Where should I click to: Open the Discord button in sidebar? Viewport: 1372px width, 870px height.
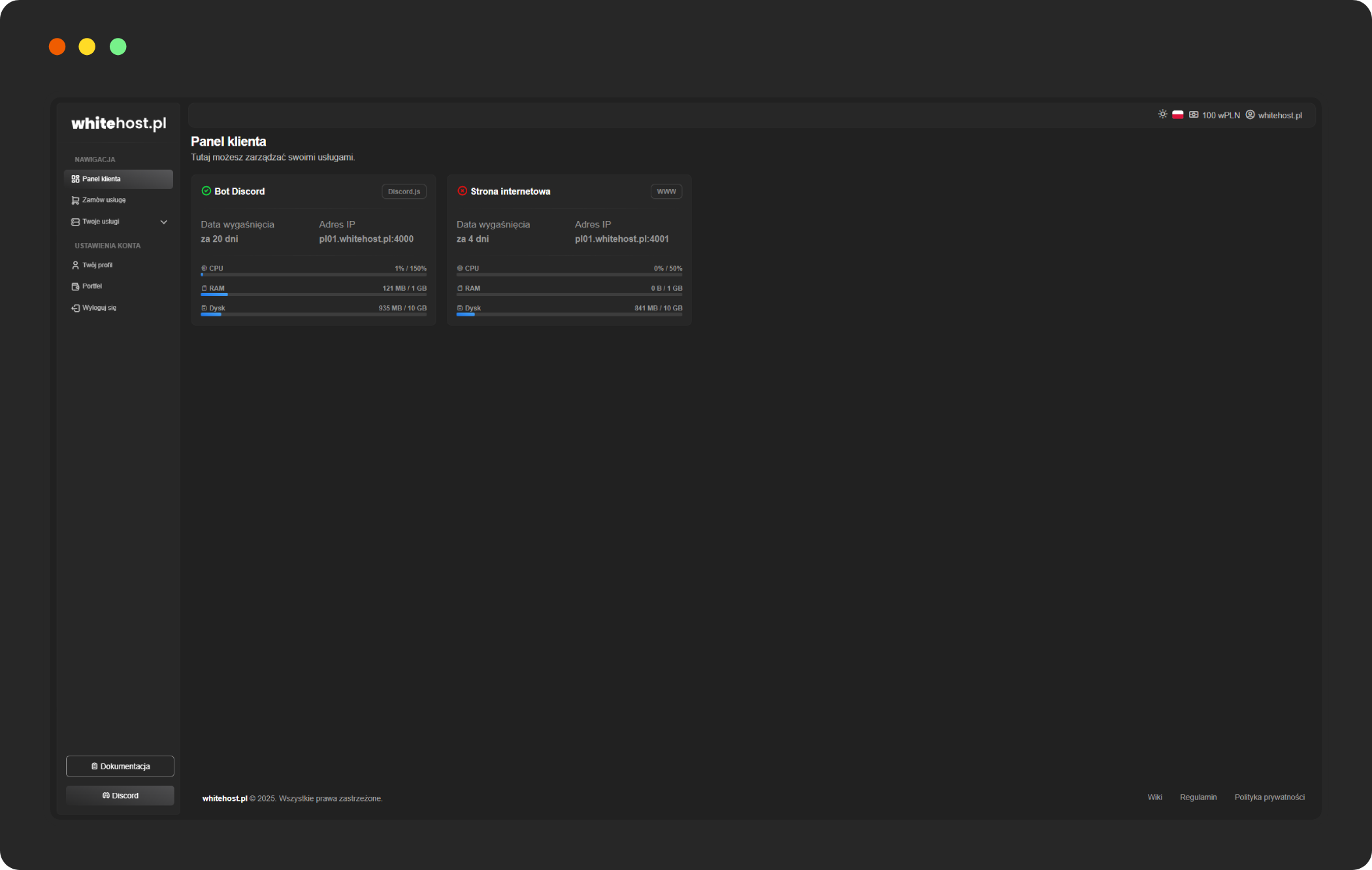120,795
